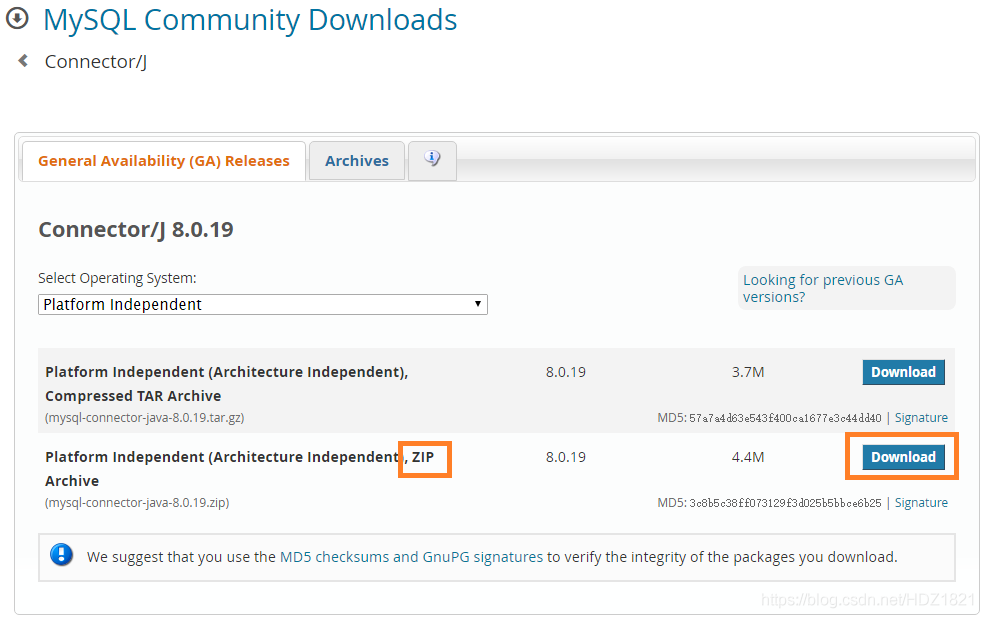Click the MD5 hash of the ZIP archive
The height and width of the screenshot is (618, 983).
[785, 503]
